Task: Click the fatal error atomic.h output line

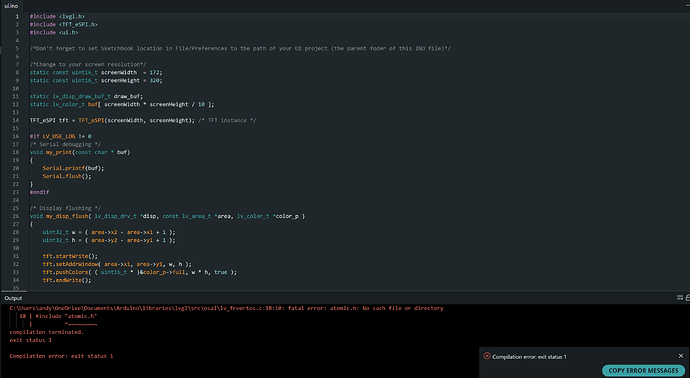Action: tap(226, 308)
